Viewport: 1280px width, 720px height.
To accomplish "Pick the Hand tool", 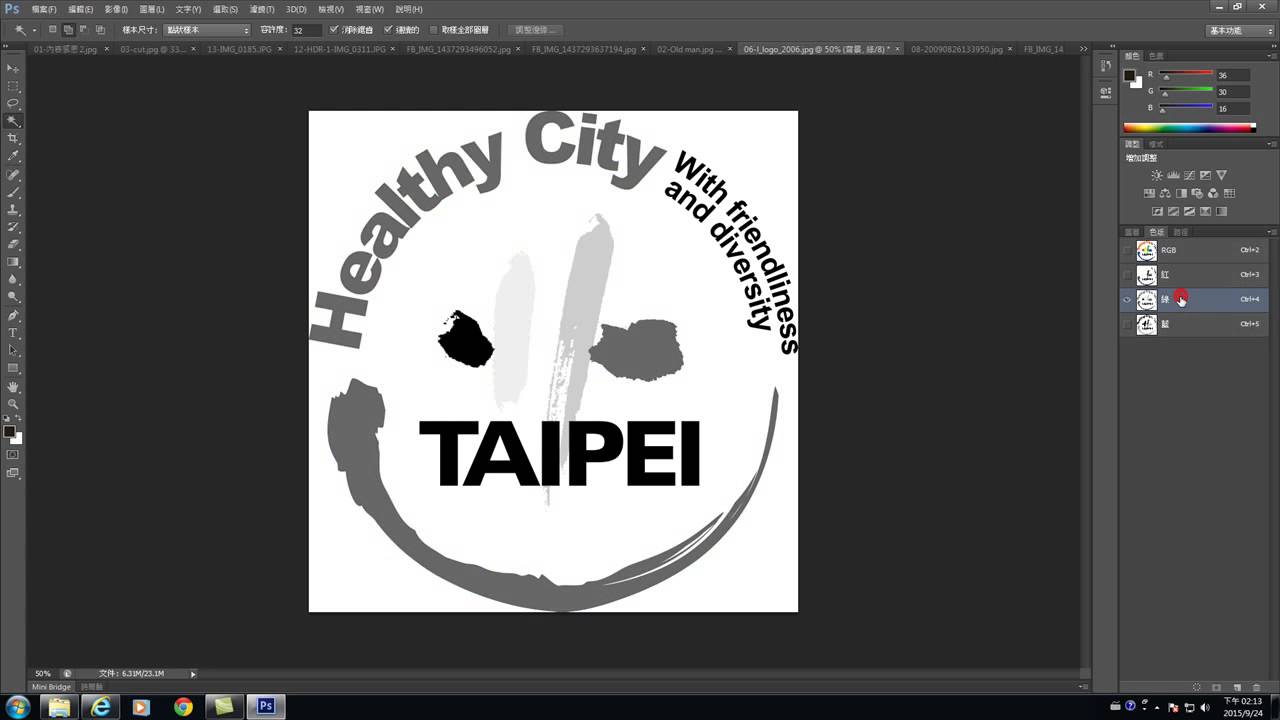I will tap(13, 386).
